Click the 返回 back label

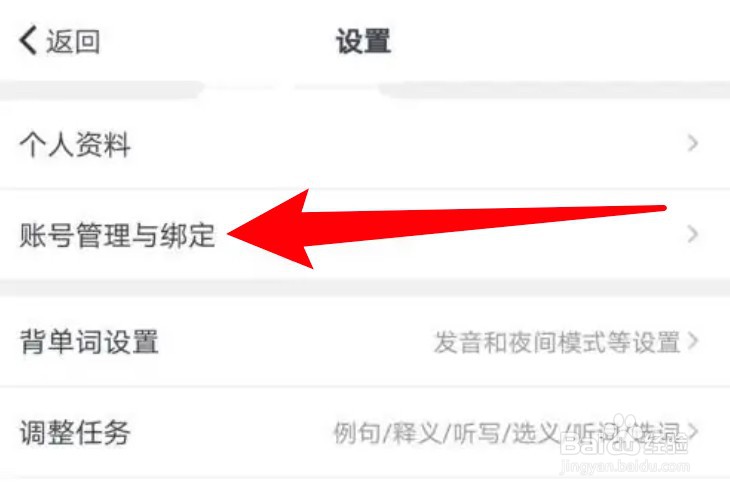[x=73, y=41]
